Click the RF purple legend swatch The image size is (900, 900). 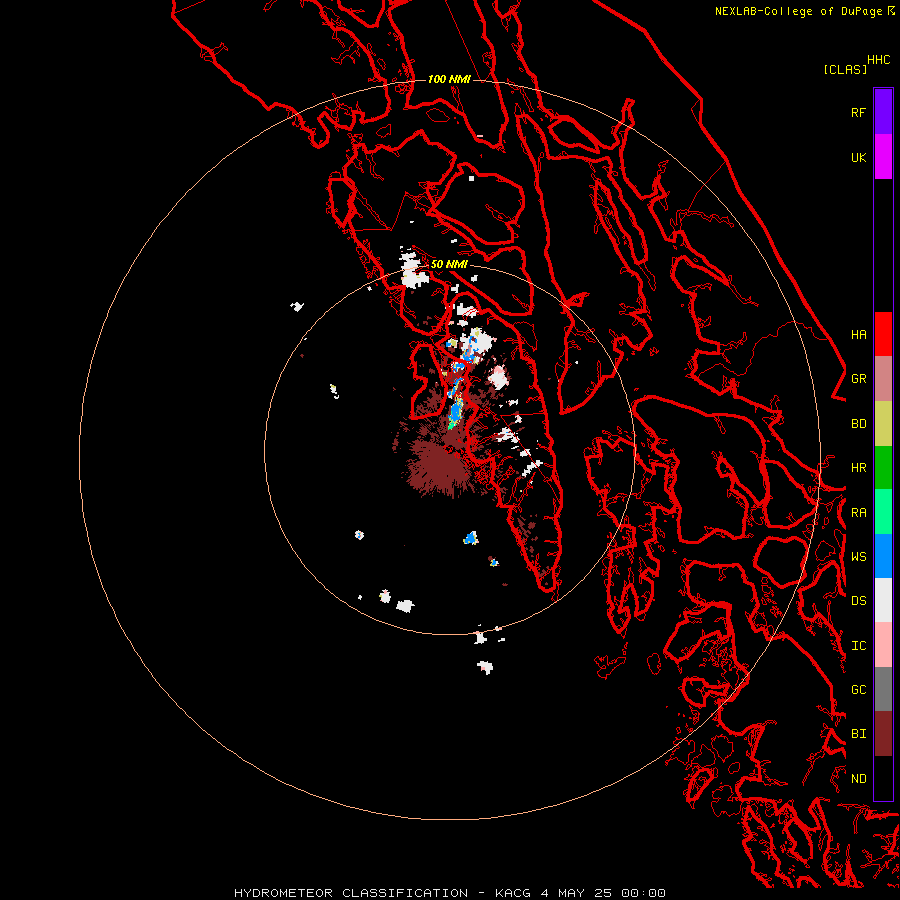coord(883,112)
